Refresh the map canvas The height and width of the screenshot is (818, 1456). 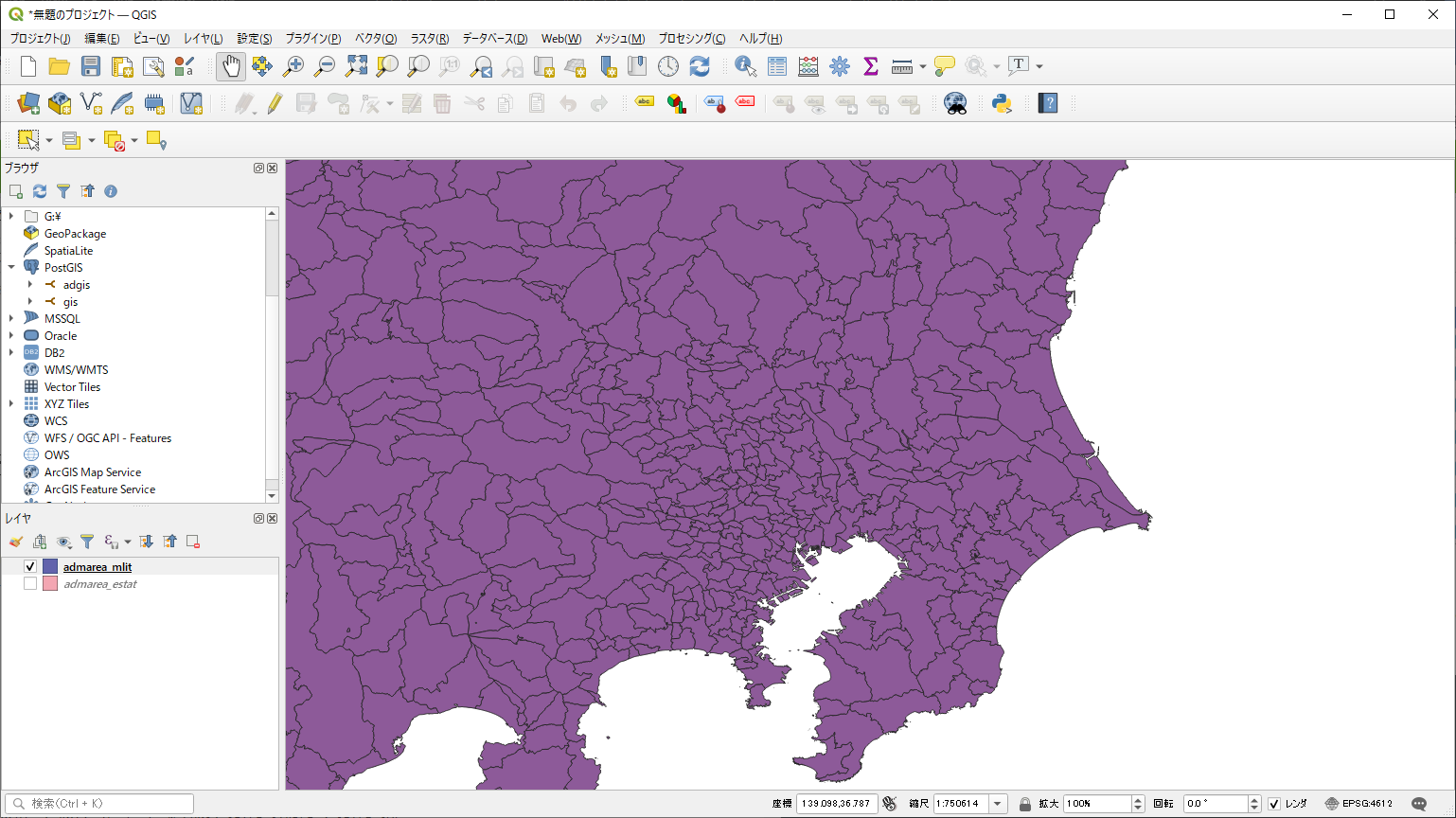coord(700,66)
